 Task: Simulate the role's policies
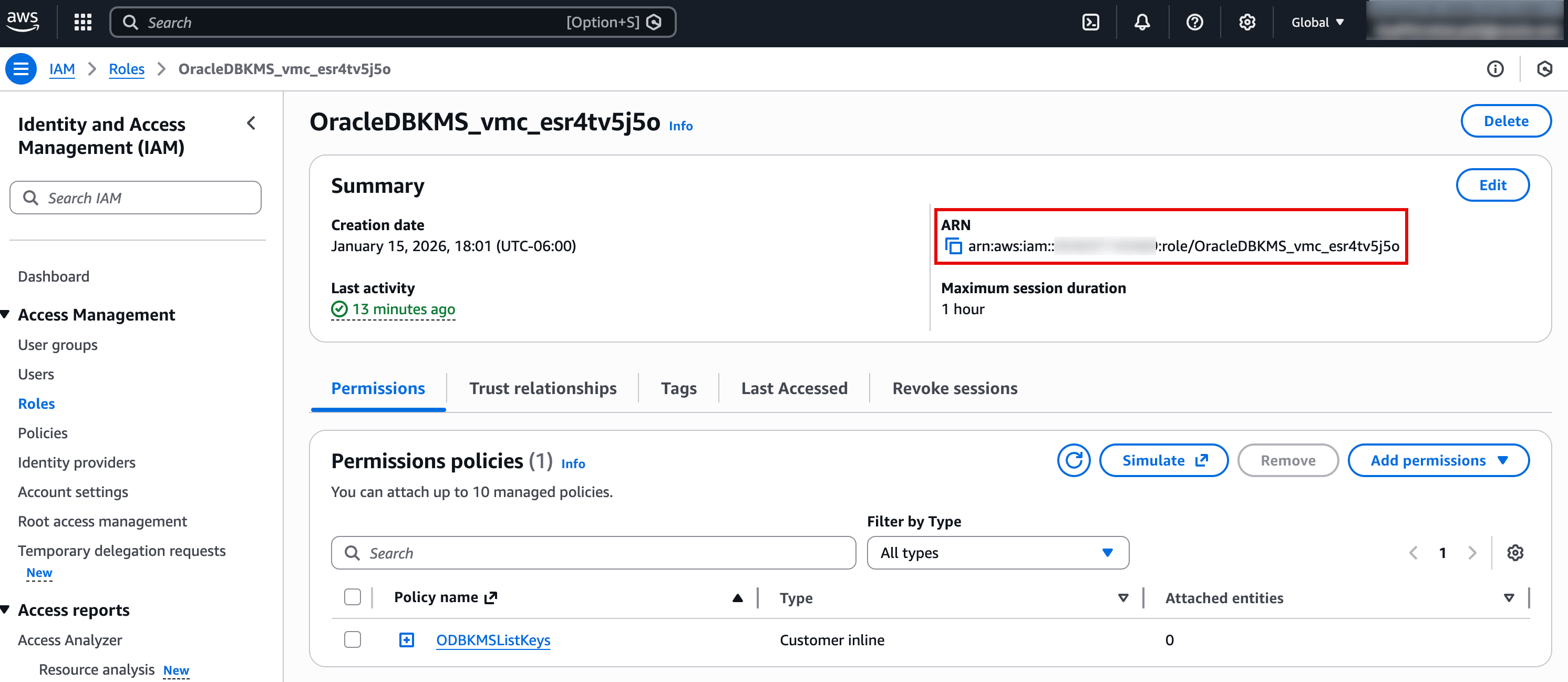(x=1163, y=460)
